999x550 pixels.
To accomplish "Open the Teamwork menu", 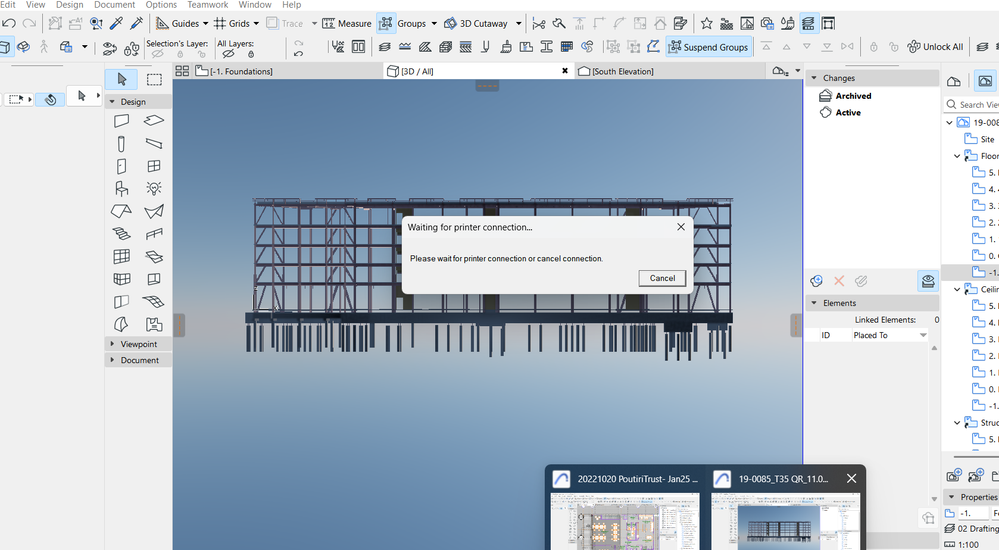I will tap(208, 5).
